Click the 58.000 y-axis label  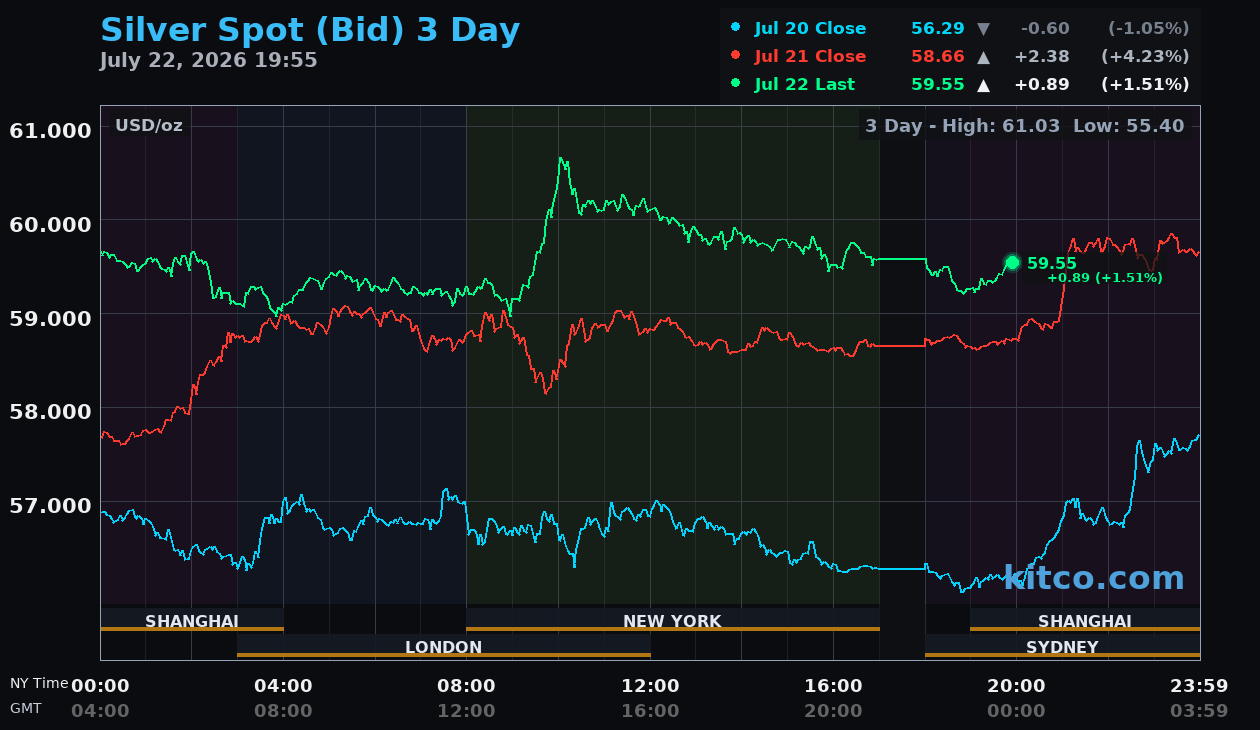pos(50,411)
